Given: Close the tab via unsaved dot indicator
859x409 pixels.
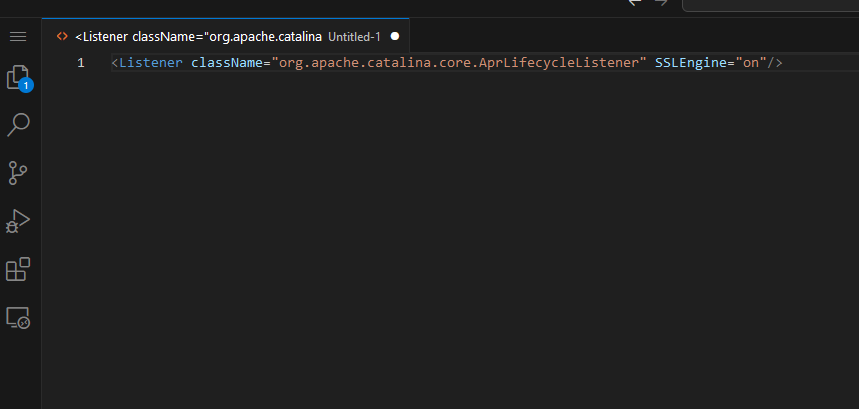Looking at the screenshot, I should 394,37.
